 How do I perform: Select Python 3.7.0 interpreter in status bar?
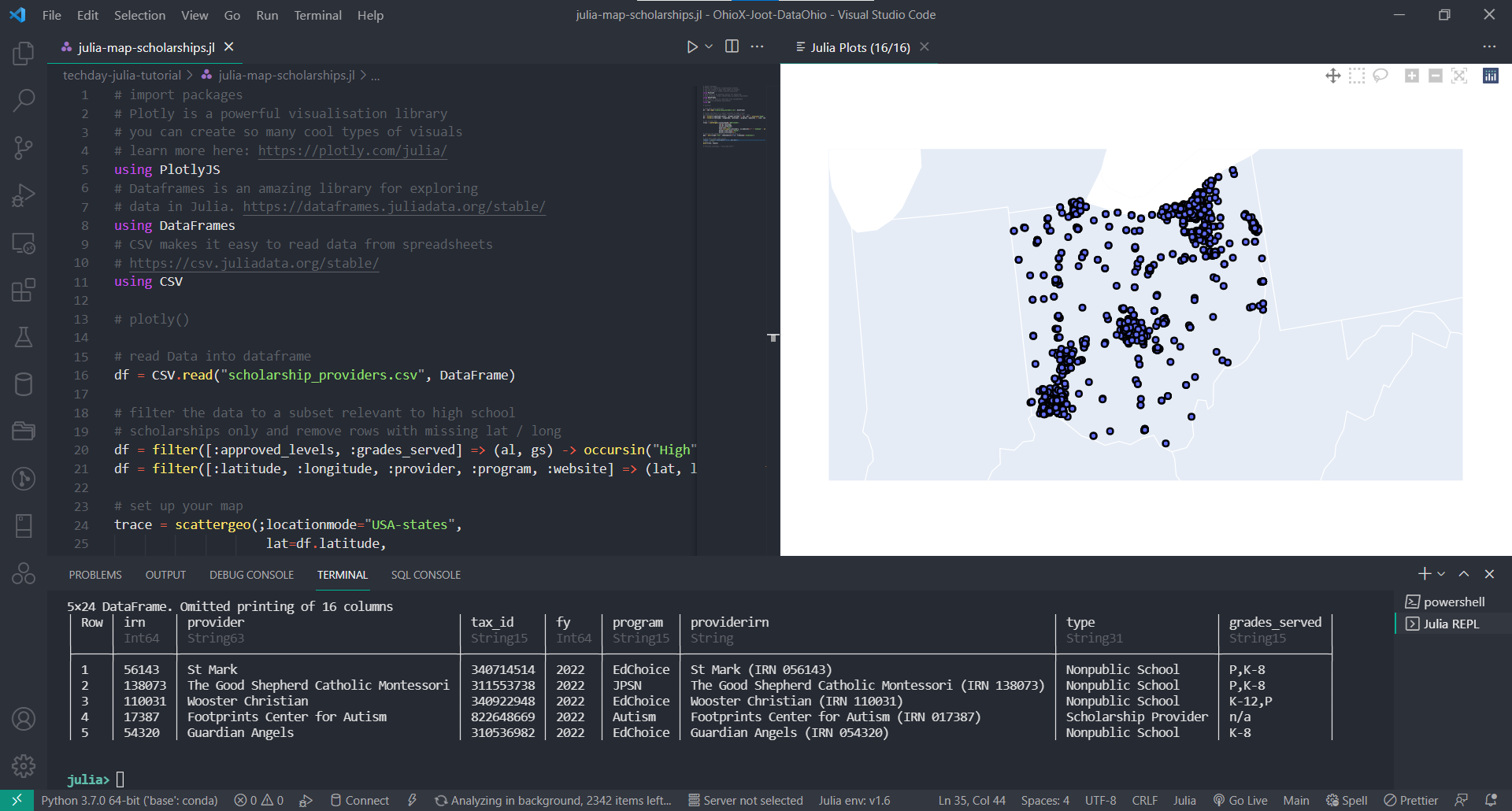point(129,800)
